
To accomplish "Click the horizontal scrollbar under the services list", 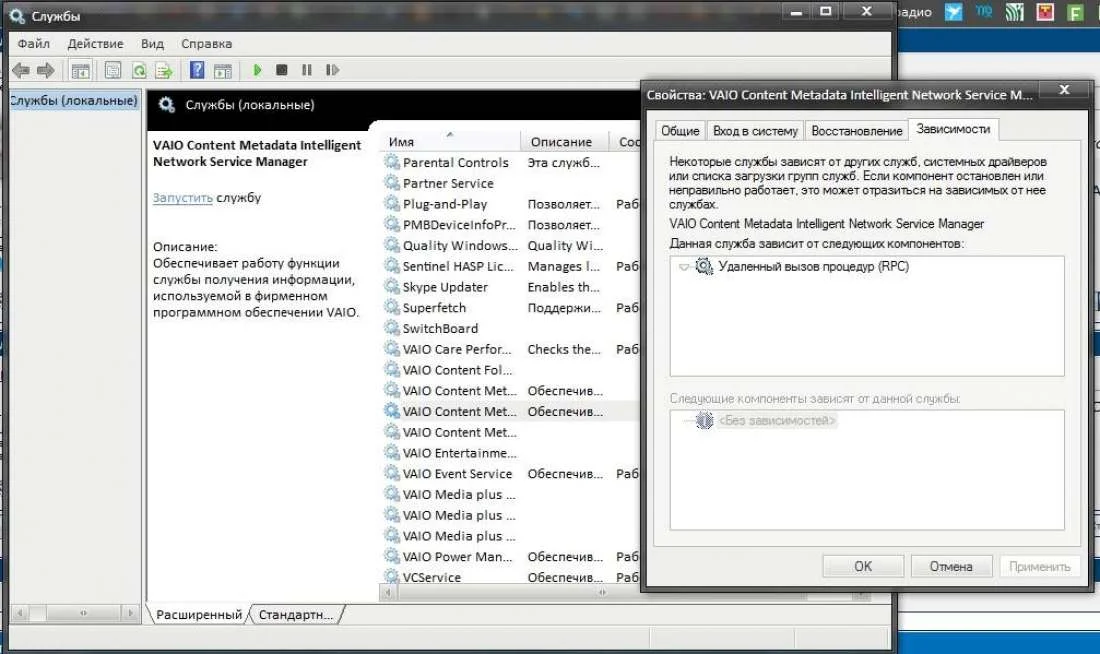I will tap(601, 593).
